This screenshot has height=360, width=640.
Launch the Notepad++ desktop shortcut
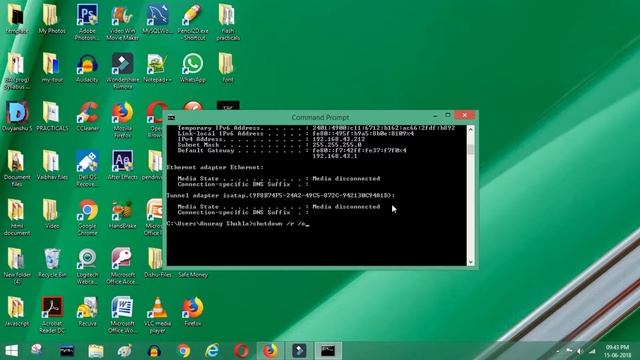click(157, 68)
